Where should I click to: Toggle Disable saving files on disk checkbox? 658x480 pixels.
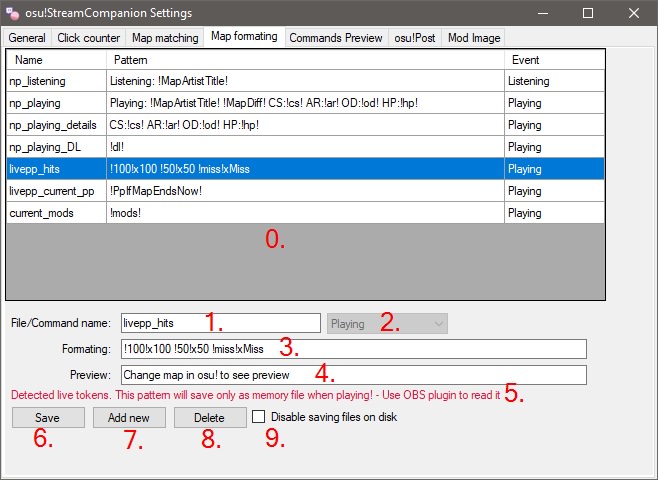pyautogui.click(x=258, y=417)
